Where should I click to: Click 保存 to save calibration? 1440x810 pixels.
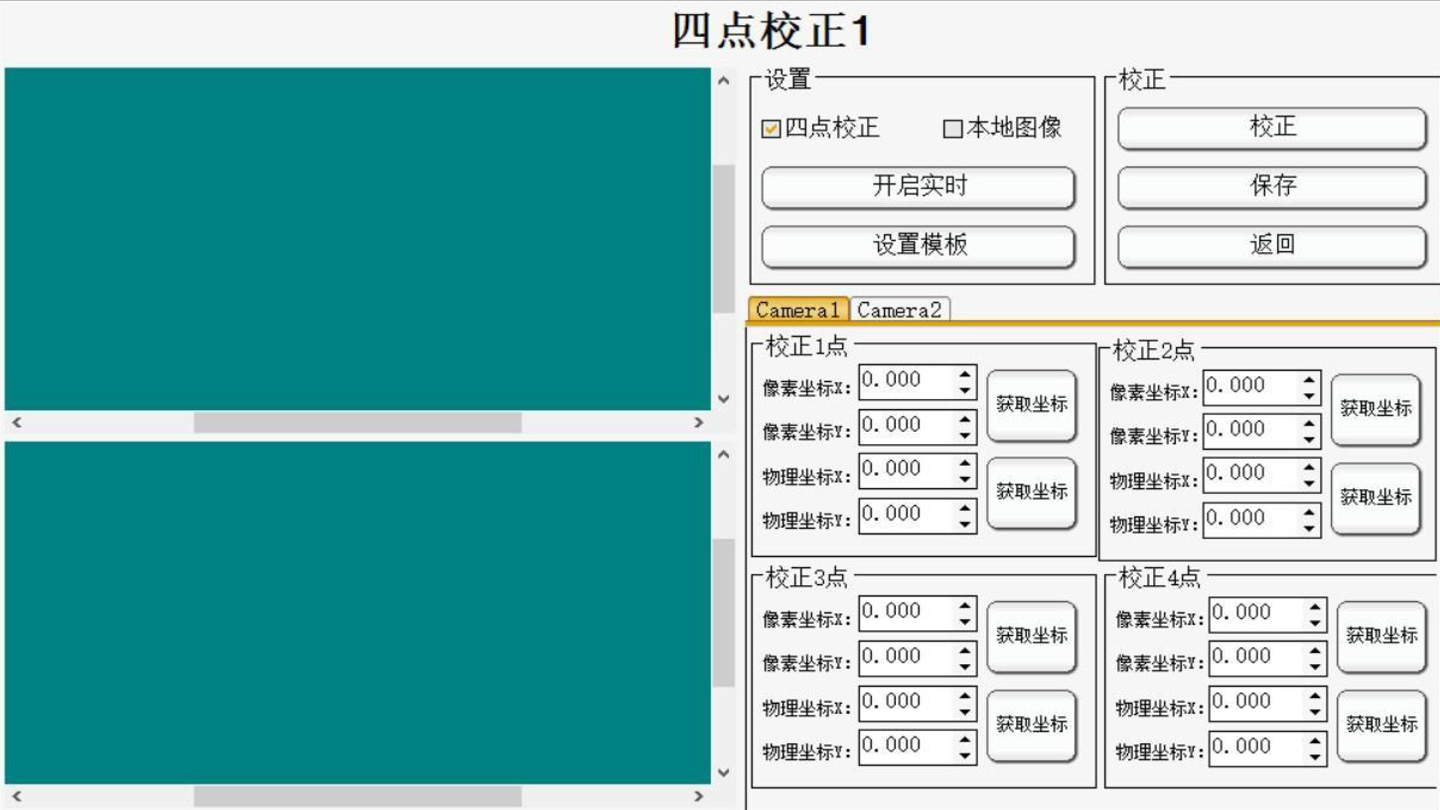point(1269,186)
